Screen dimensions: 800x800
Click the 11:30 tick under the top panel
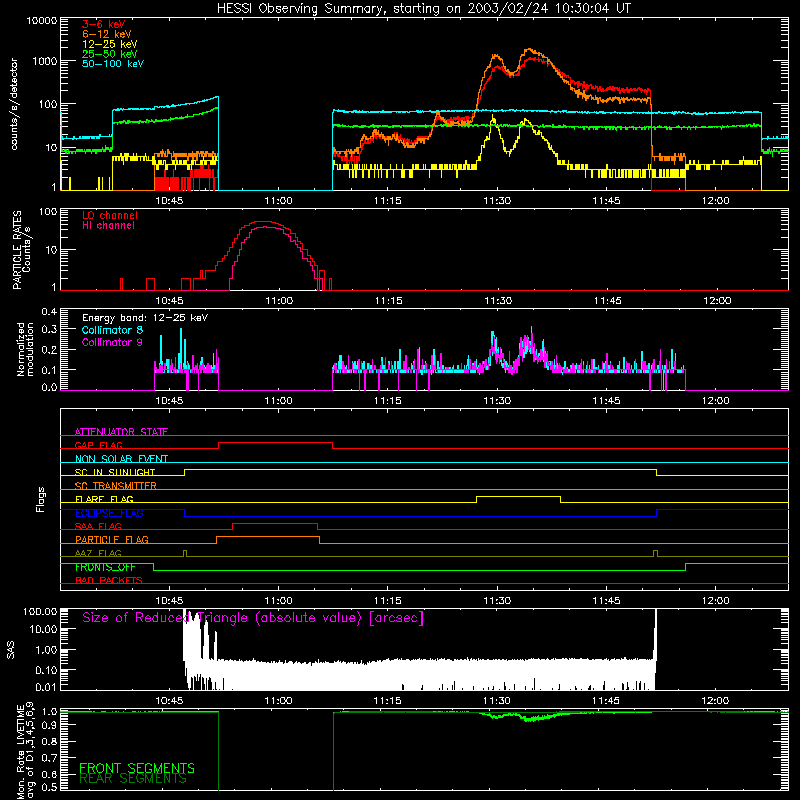pos(497,201)
